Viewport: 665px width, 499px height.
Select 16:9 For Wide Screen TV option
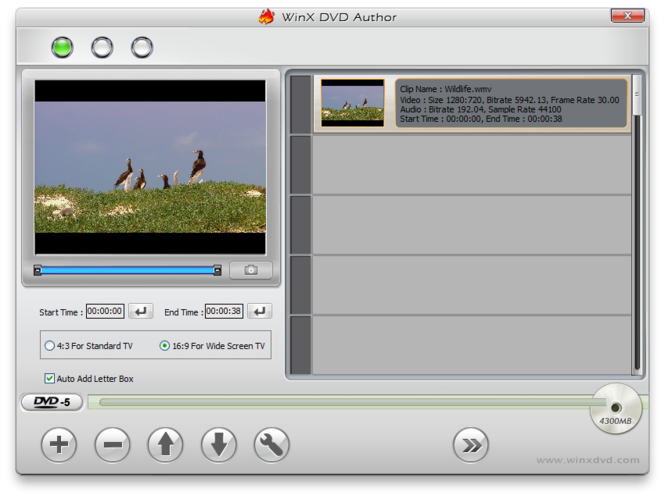212,346
